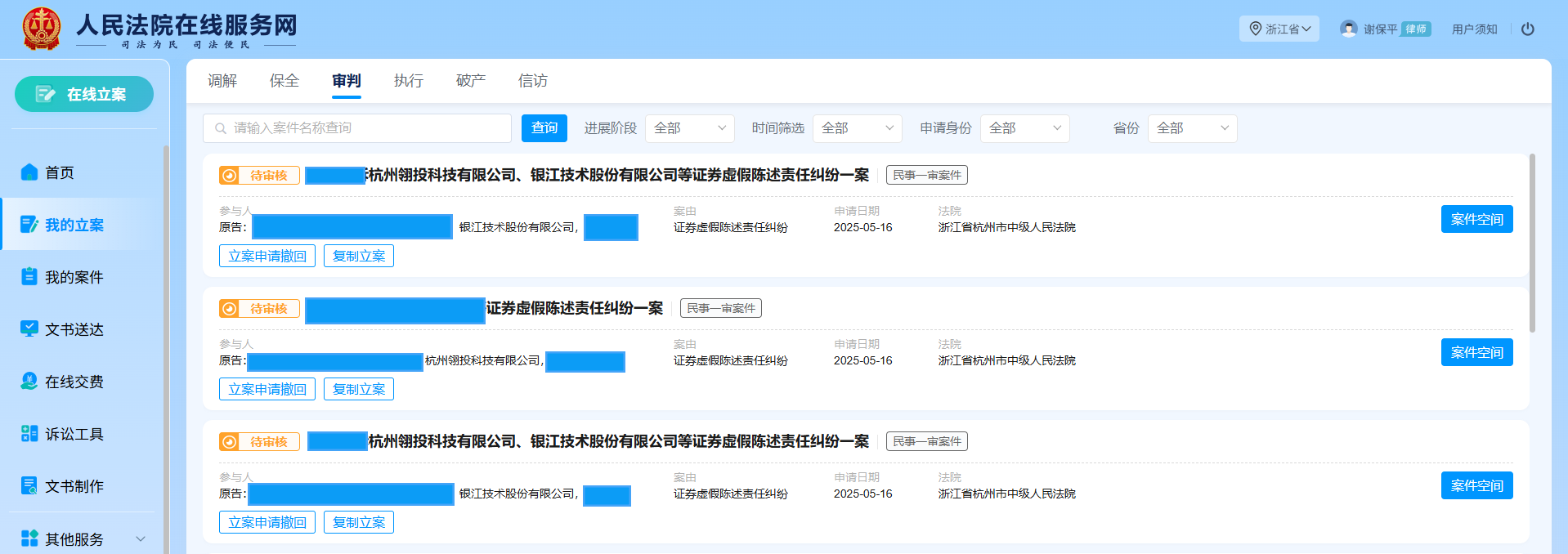Click the pending status icon of the third case

click(230, 442)
